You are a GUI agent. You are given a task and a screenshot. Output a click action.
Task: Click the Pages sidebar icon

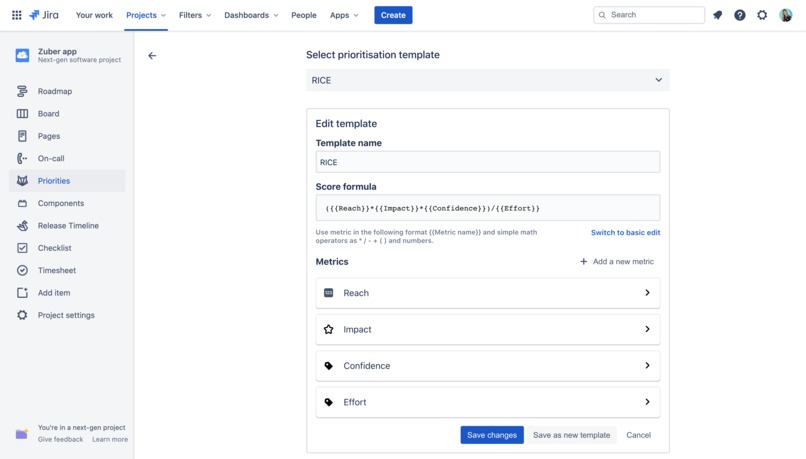[22, 136]
